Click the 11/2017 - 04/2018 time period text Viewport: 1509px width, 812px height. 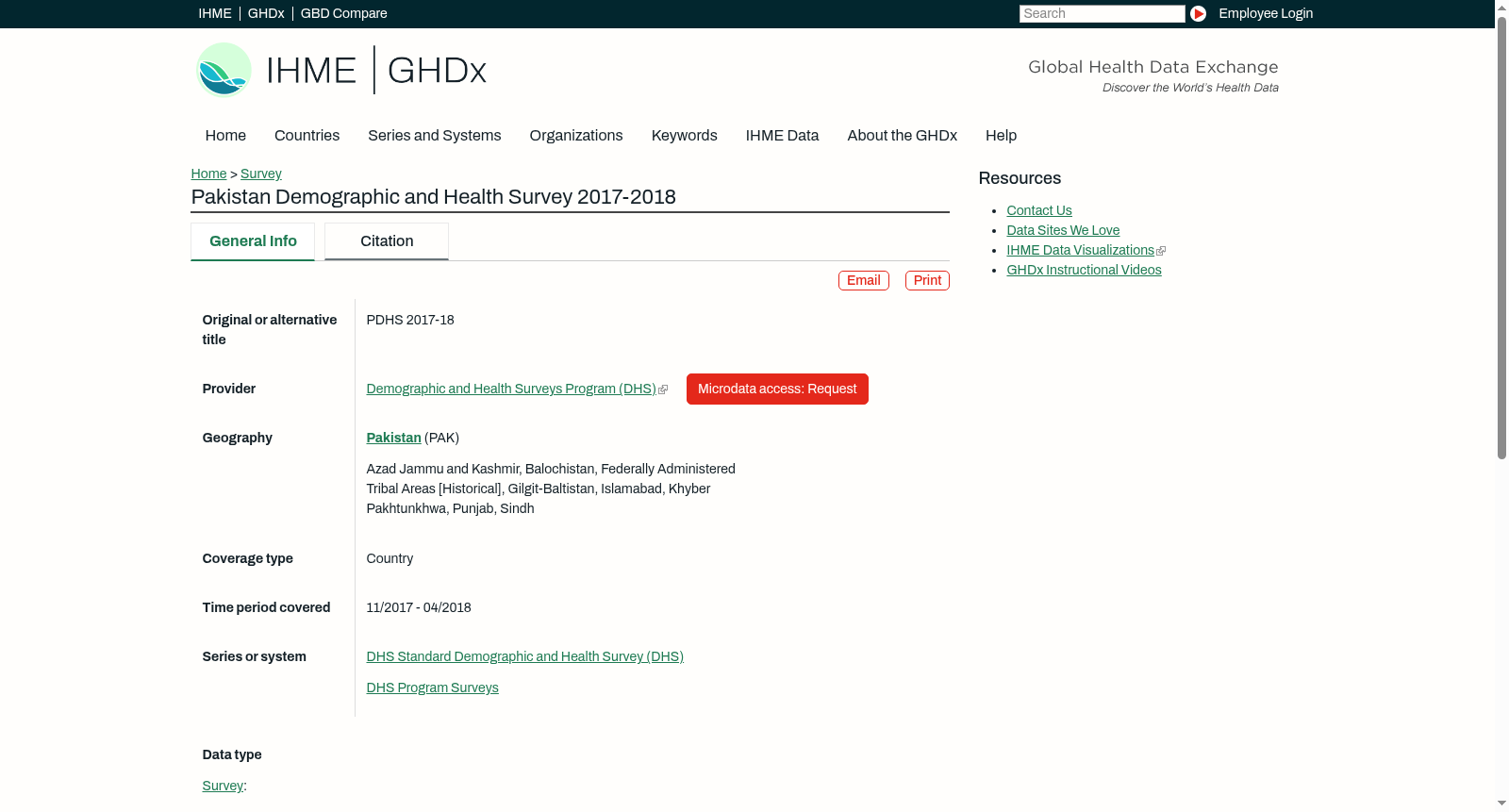tap(419, 608)
